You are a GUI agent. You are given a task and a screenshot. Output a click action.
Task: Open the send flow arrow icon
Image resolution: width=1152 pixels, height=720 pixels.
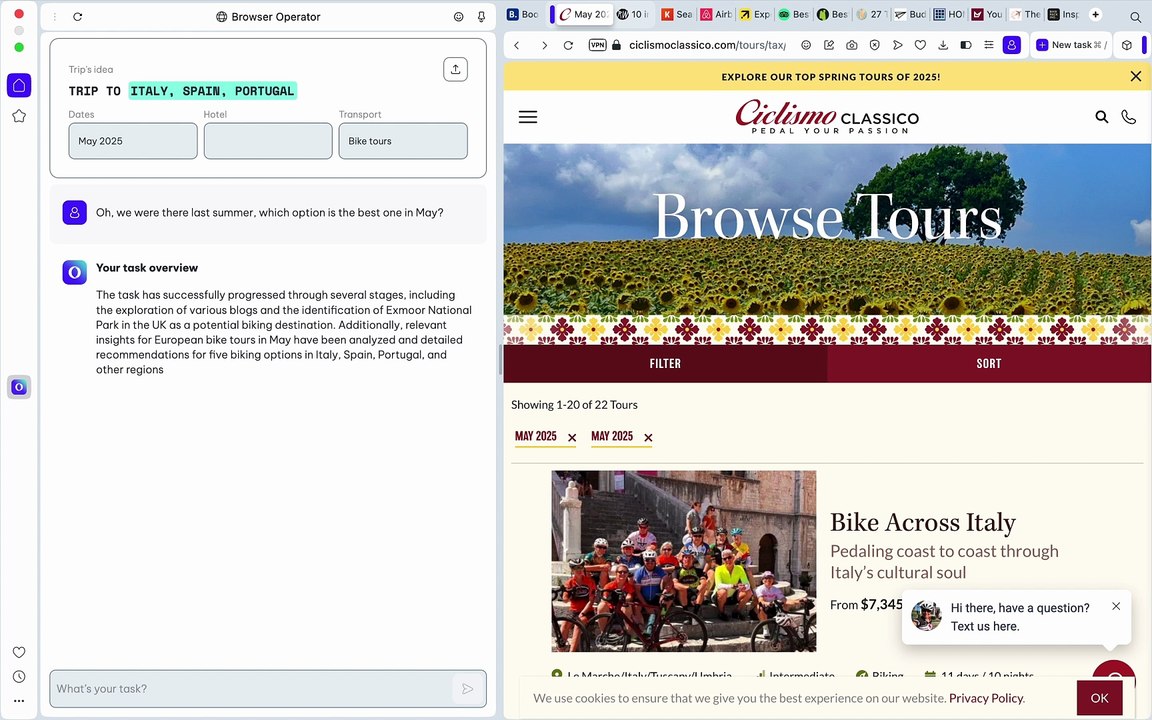click(897, 45)
